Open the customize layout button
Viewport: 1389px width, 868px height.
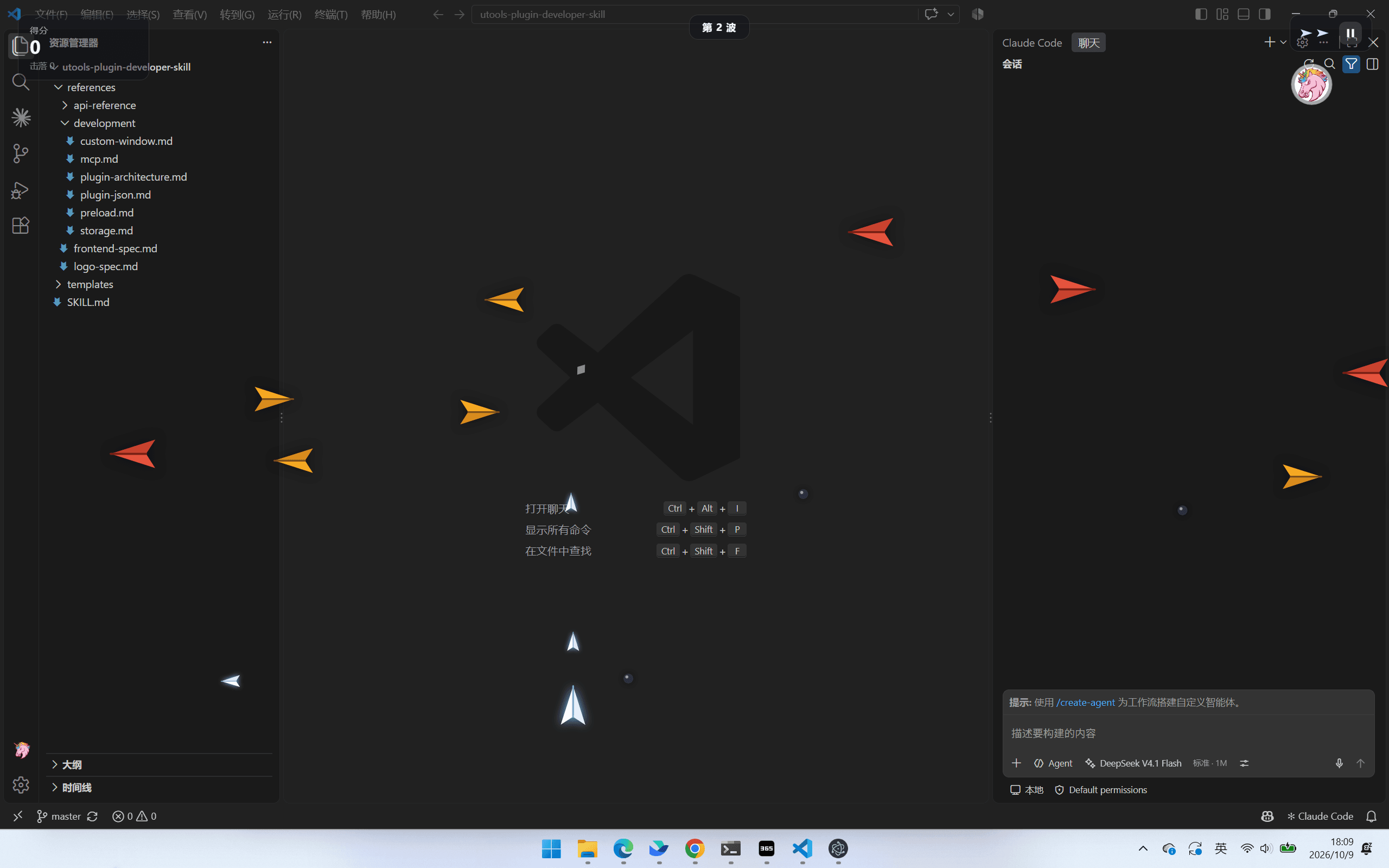(x=1222, y=14)
